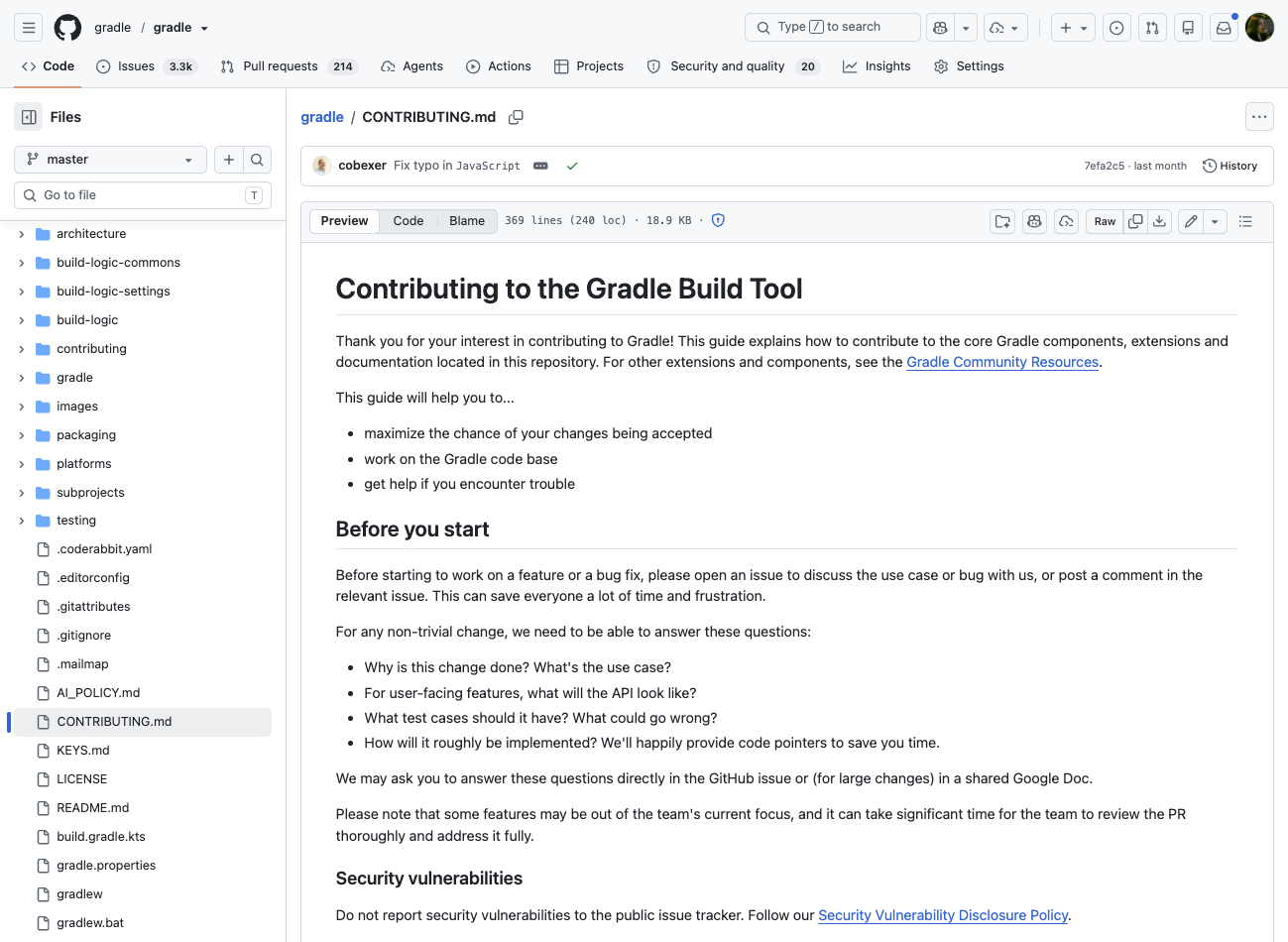The image size is (1288, 942).
Task: Open the notifications inbox icon
Action: [x=1224, y=28]
